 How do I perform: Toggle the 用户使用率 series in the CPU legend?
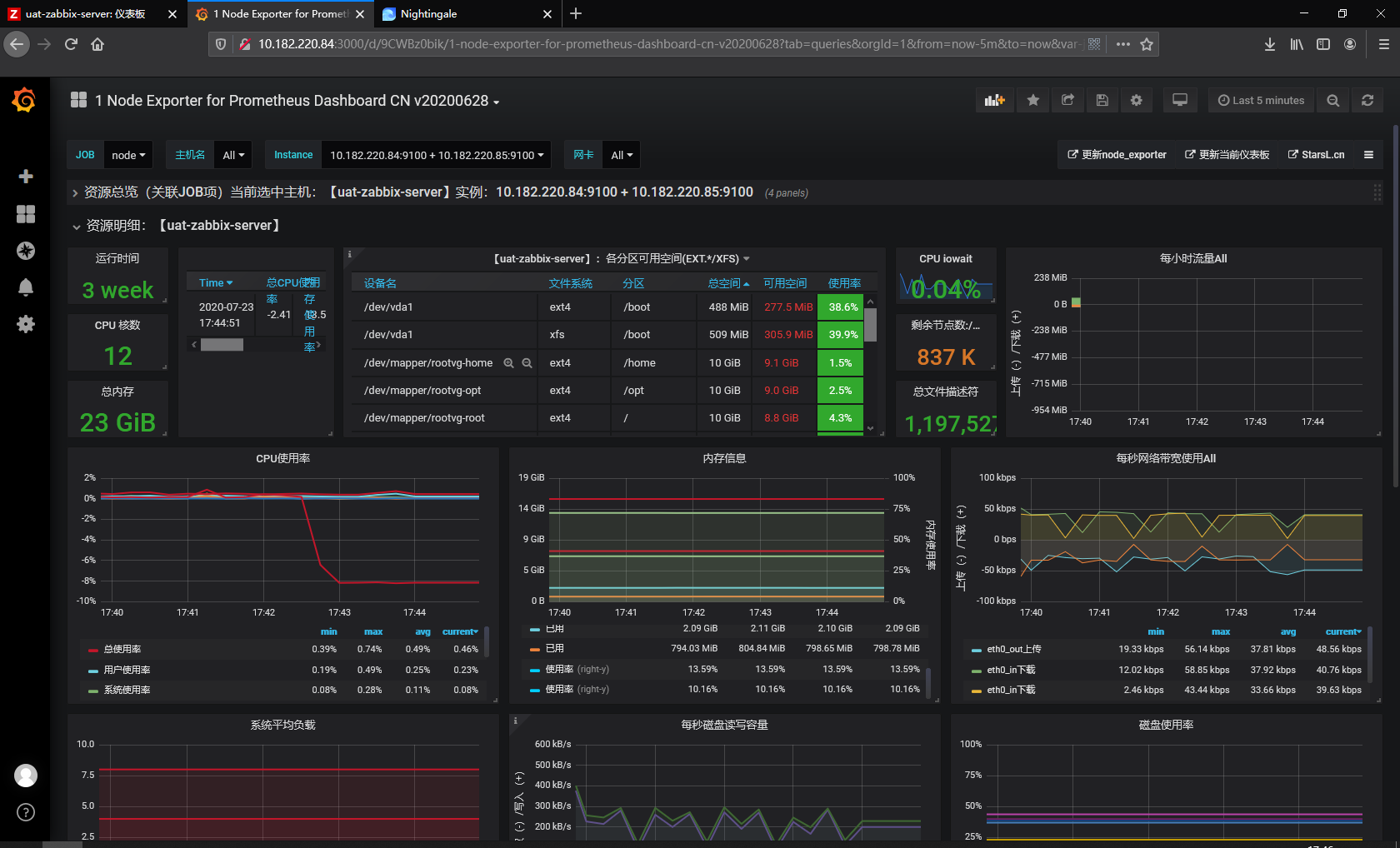(x=127, y=670)
